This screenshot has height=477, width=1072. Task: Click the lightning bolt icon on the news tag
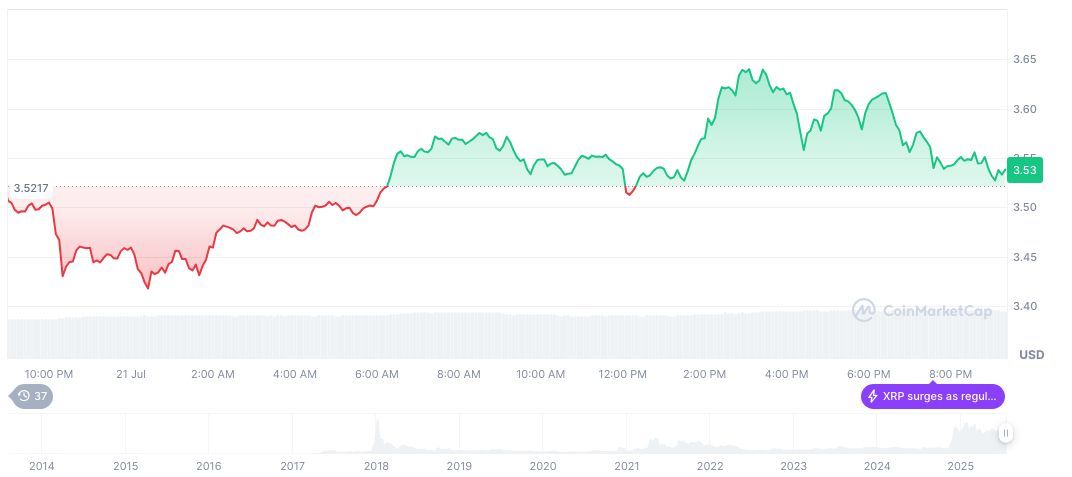(x=873, y=396)
